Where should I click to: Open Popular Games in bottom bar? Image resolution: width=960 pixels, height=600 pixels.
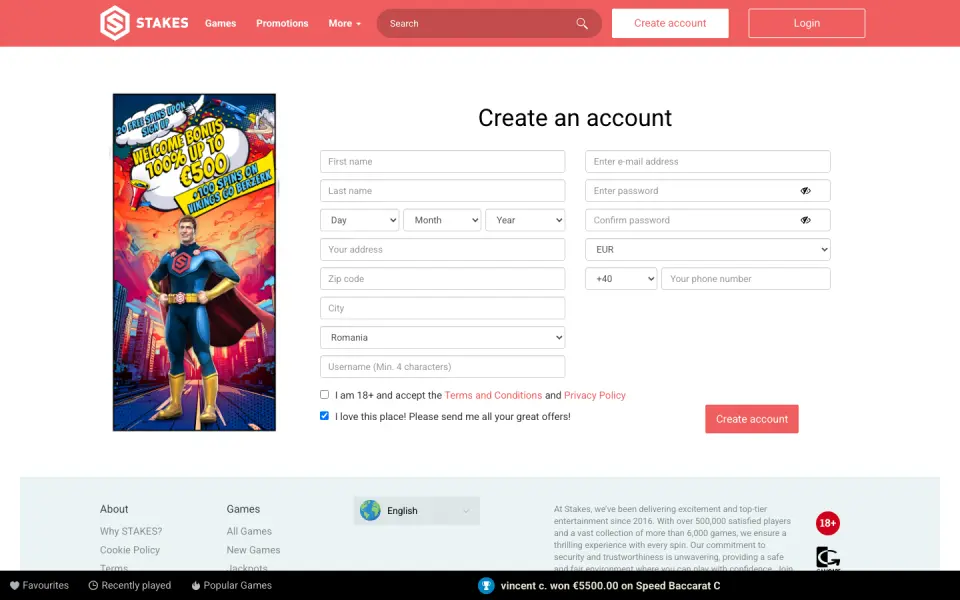click(231, 585)
